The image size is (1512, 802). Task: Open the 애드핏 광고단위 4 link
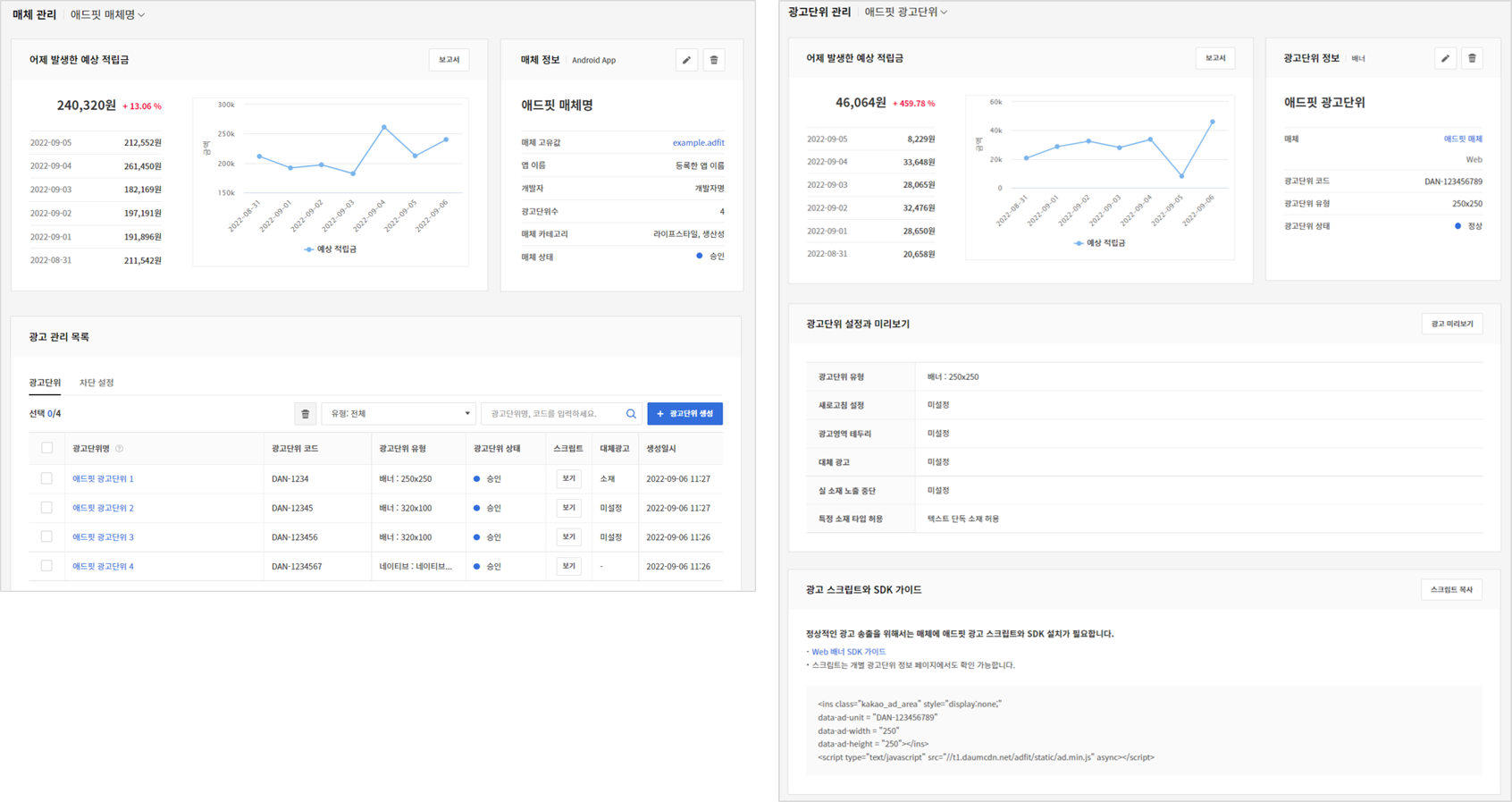[103, 566]
